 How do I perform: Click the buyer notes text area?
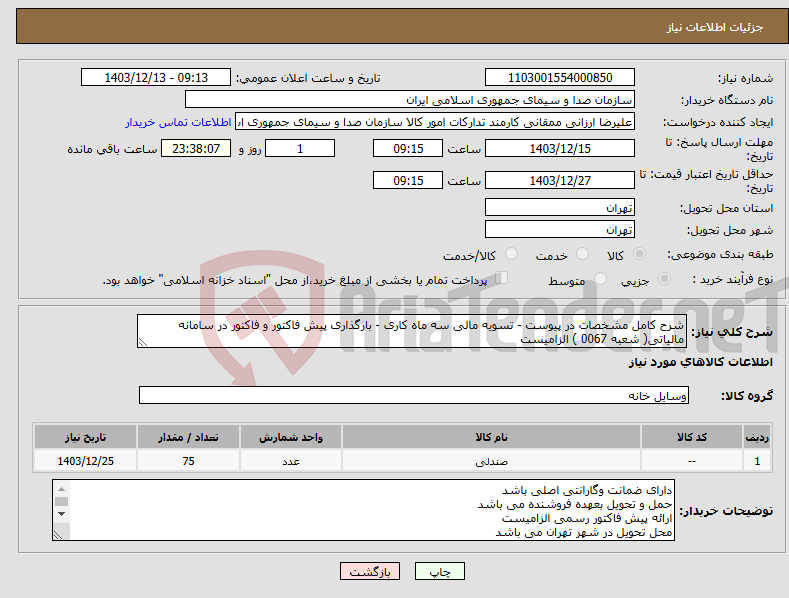(x=363, y=510)
